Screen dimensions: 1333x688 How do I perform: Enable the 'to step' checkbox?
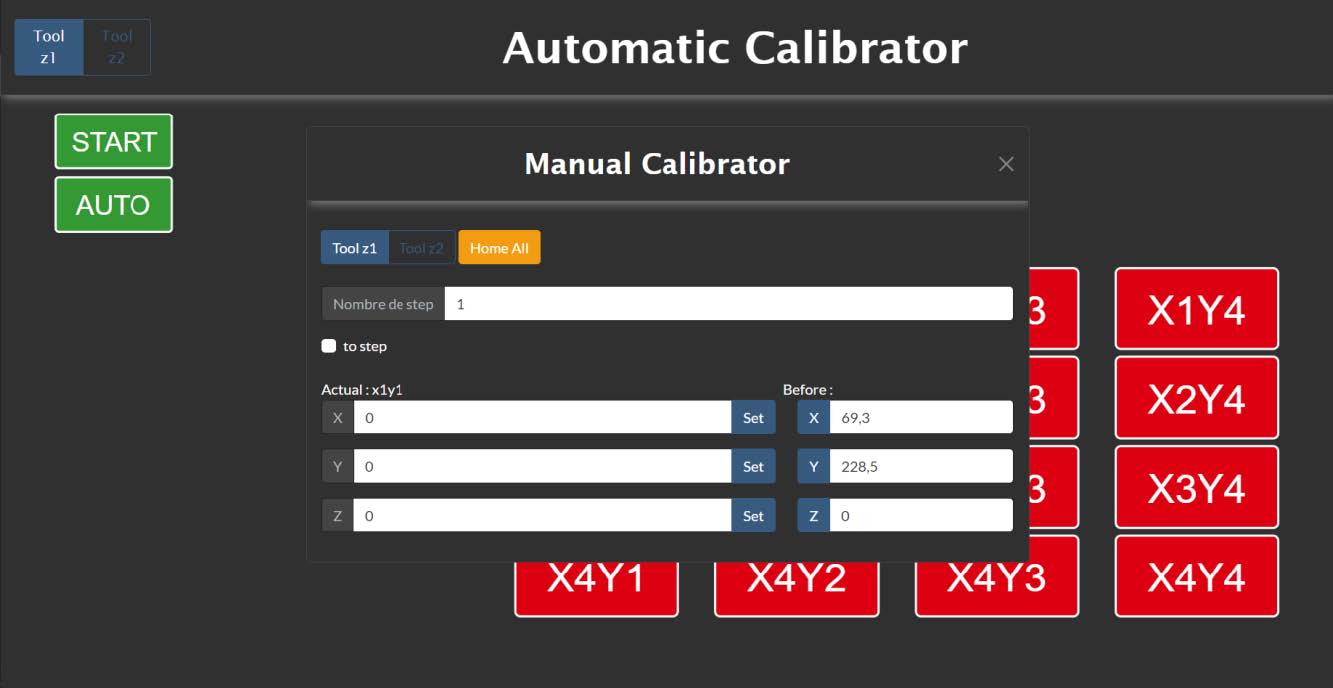pyautogui.click(x=329, y=345)
